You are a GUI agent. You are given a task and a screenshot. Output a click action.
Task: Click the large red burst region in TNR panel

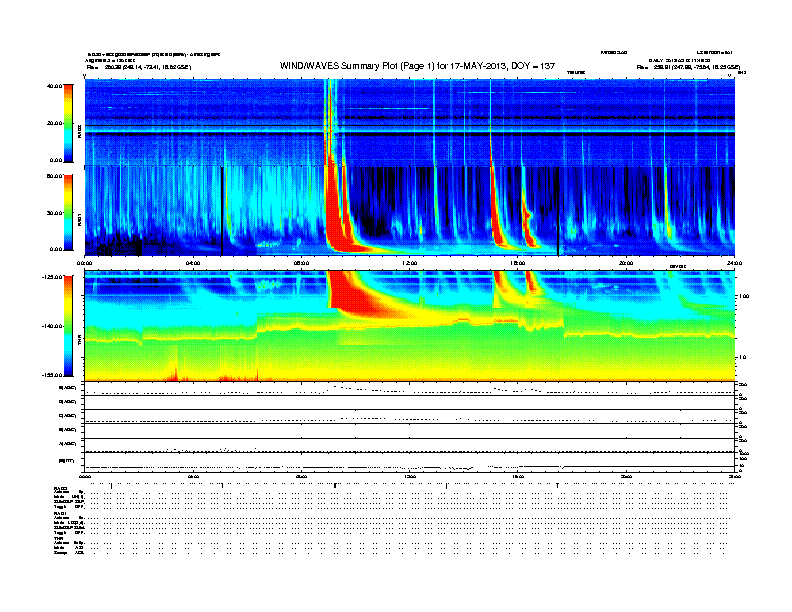point(354,293)
